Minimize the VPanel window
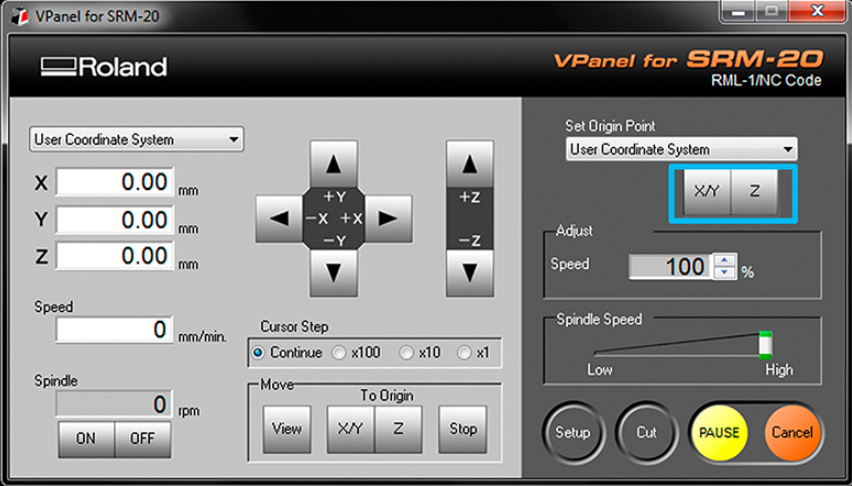The width and height of the screenshot is (852, 486). (738, 11)
